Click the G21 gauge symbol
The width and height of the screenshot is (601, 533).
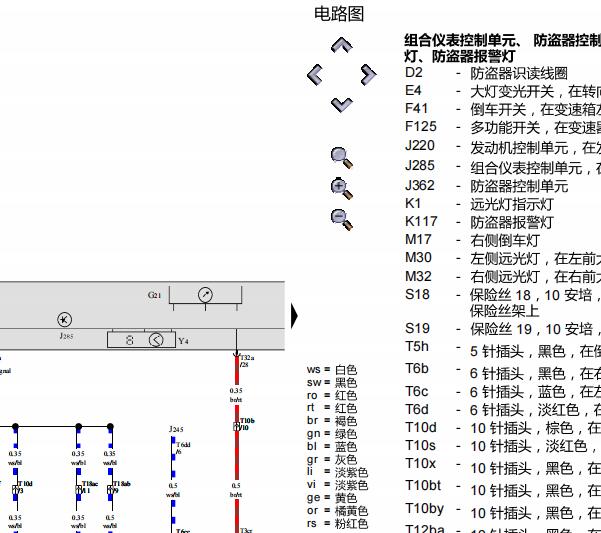coord(205,295)
